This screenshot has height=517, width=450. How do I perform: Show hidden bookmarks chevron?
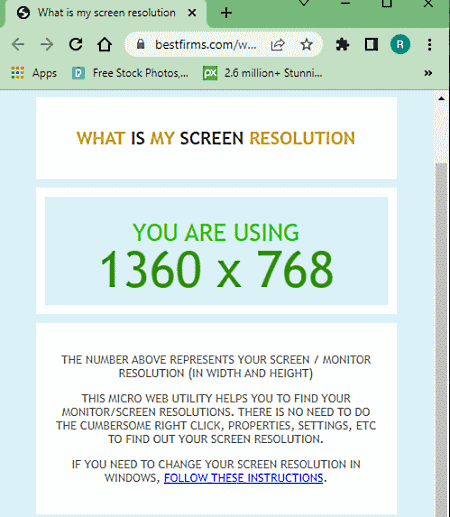tap(428, 73)
